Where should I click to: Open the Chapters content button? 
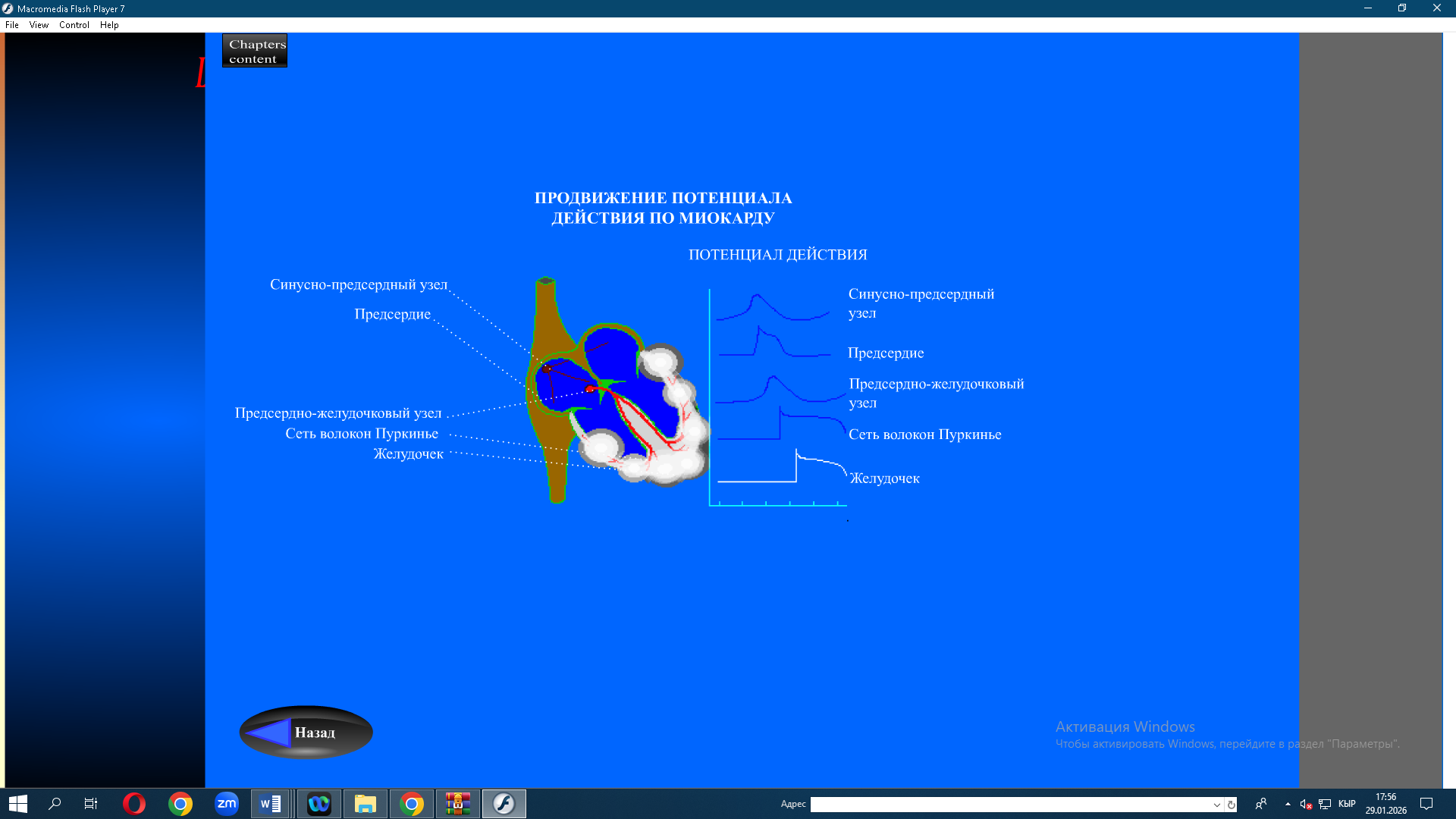[x=255, y=51]
